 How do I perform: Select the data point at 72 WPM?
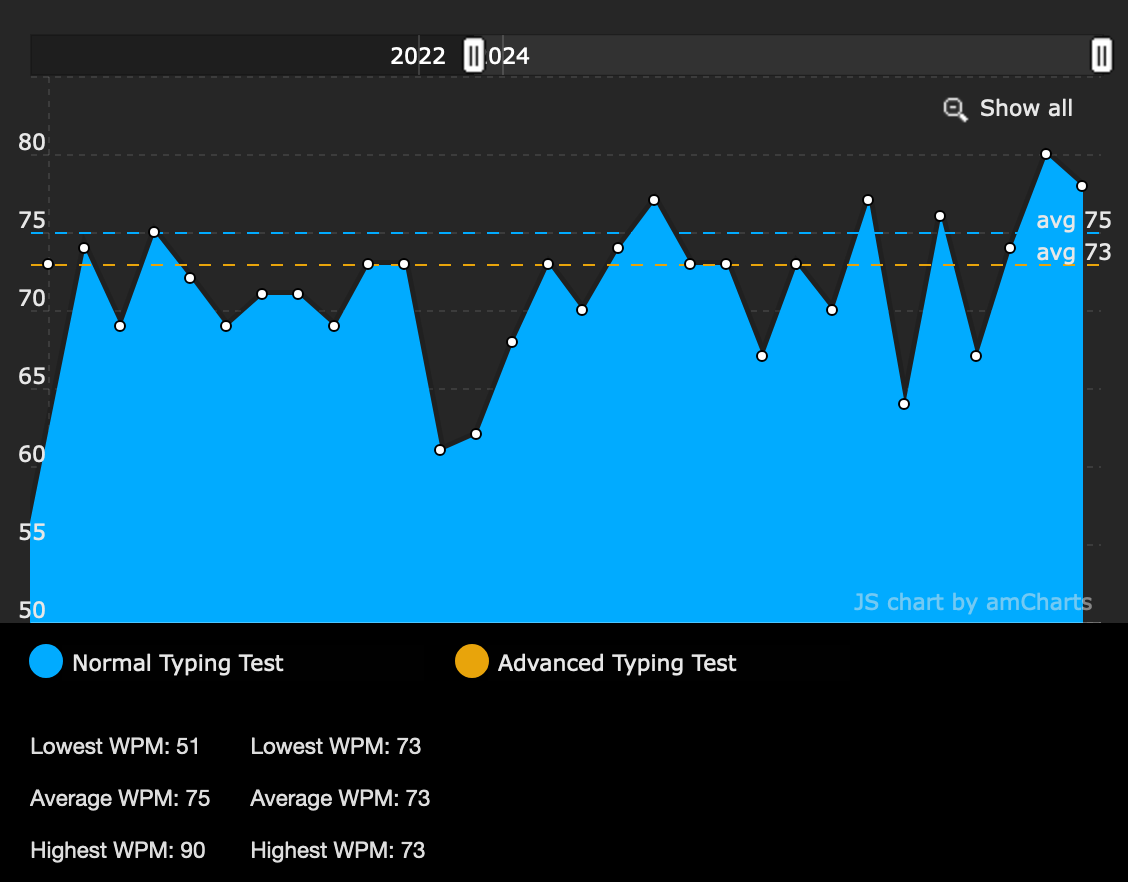[x=190, y=278]
